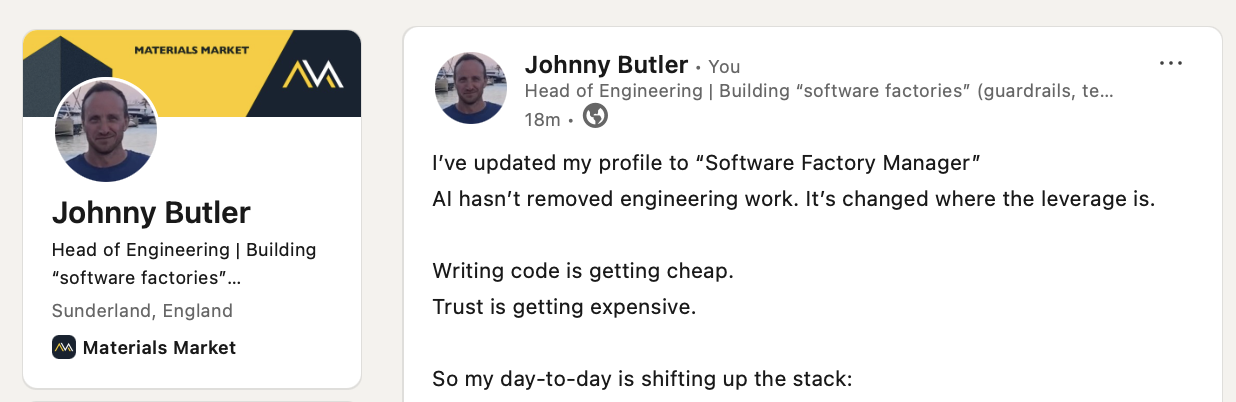Click the MATERIALS MARKET banner title text
The height and width of the screenshot is (402, 1236).
pos(192,49)
